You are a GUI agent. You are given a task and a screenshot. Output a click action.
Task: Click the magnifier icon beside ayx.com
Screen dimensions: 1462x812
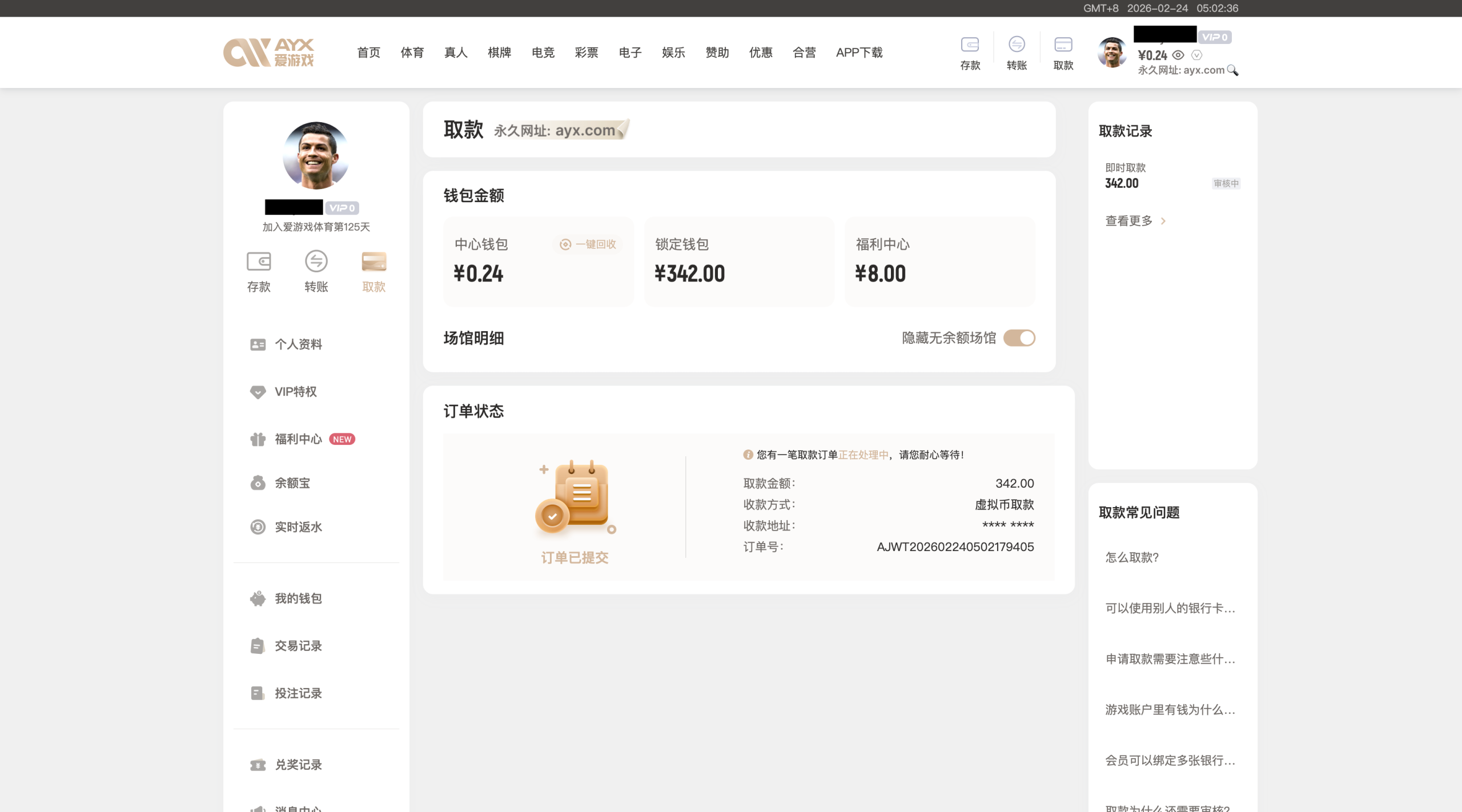point(1232,70)
